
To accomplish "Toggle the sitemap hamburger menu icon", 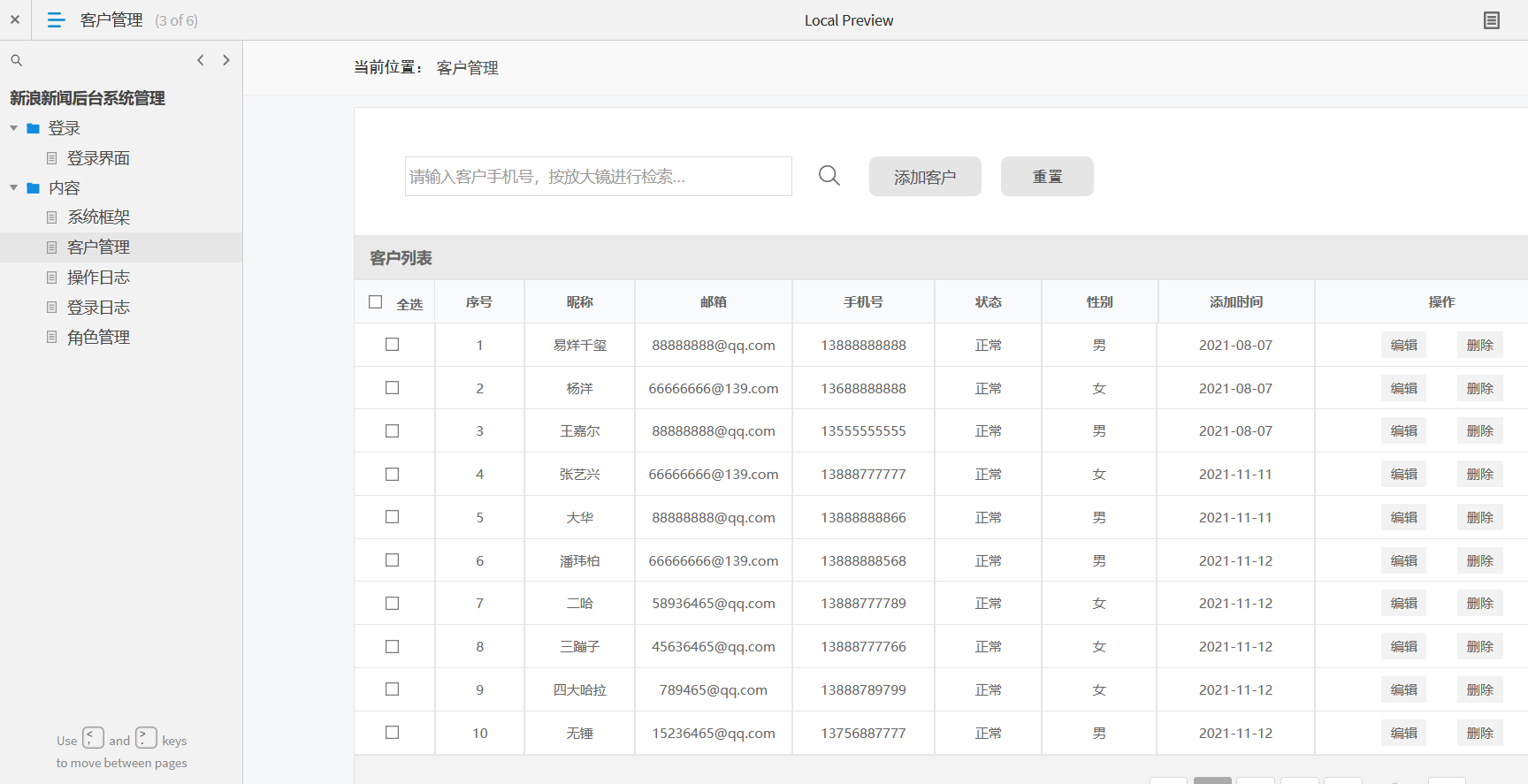I will 56,19.
